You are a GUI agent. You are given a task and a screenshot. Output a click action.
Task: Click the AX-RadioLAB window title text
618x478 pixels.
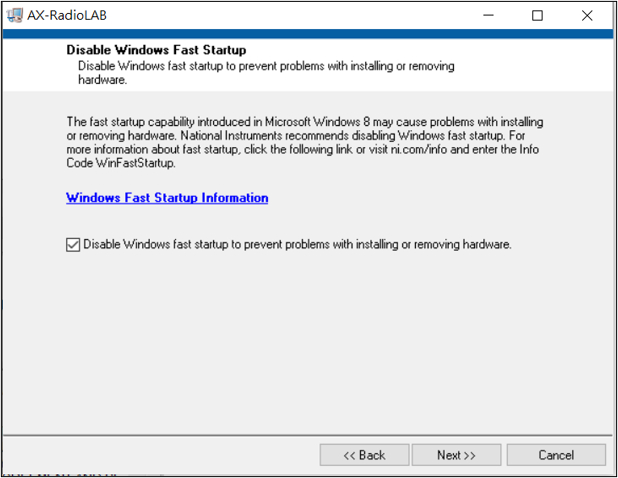[x=67, y=15]
